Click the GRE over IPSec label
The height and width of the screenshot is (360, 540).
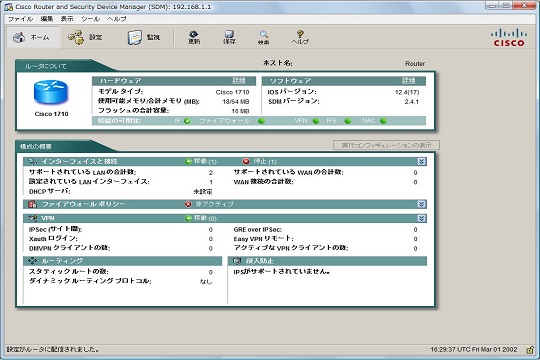click(x=258, y=229)
